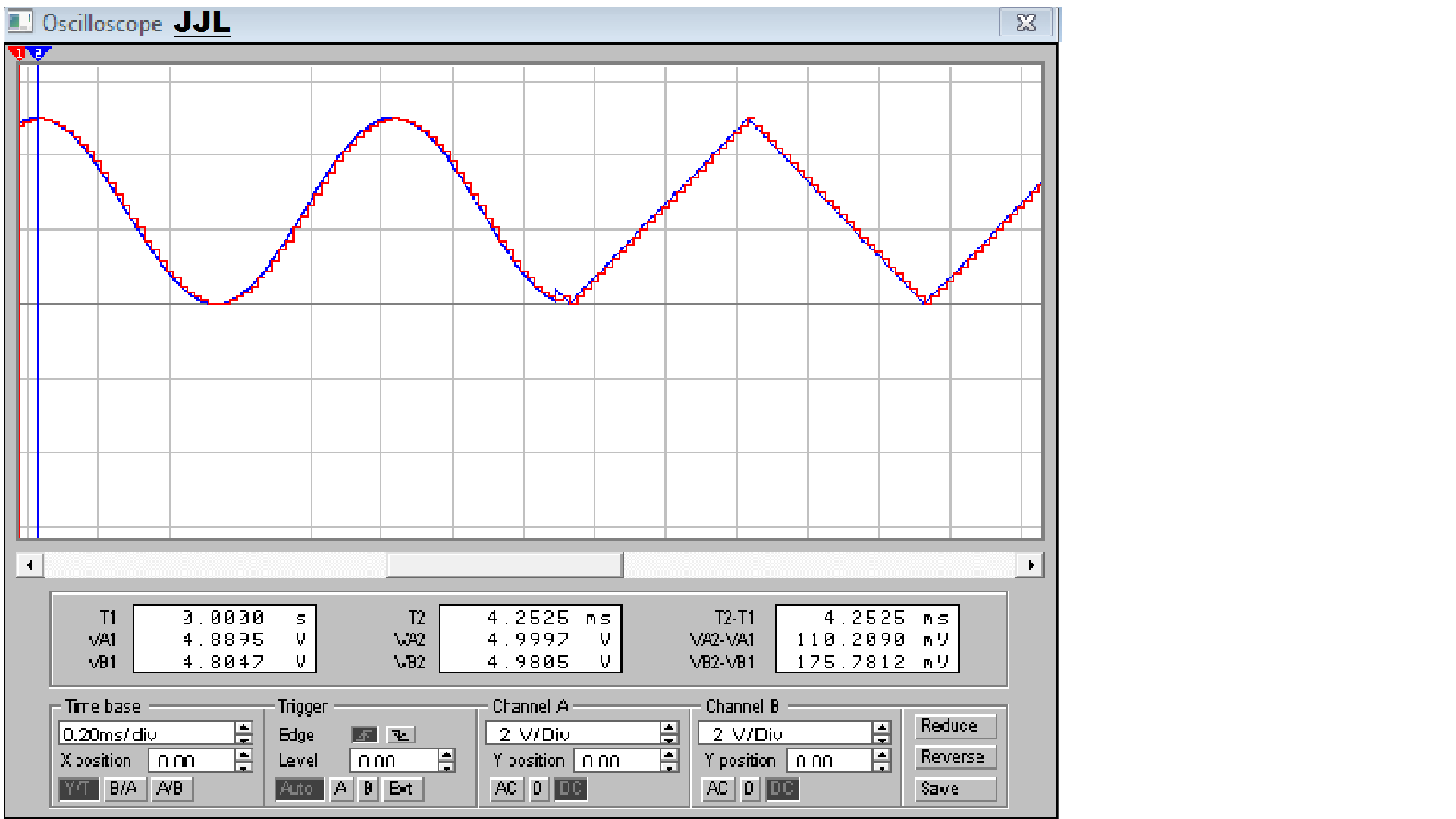Click the VB2-VB1 readout 175.7812 mV

point(872,662)
